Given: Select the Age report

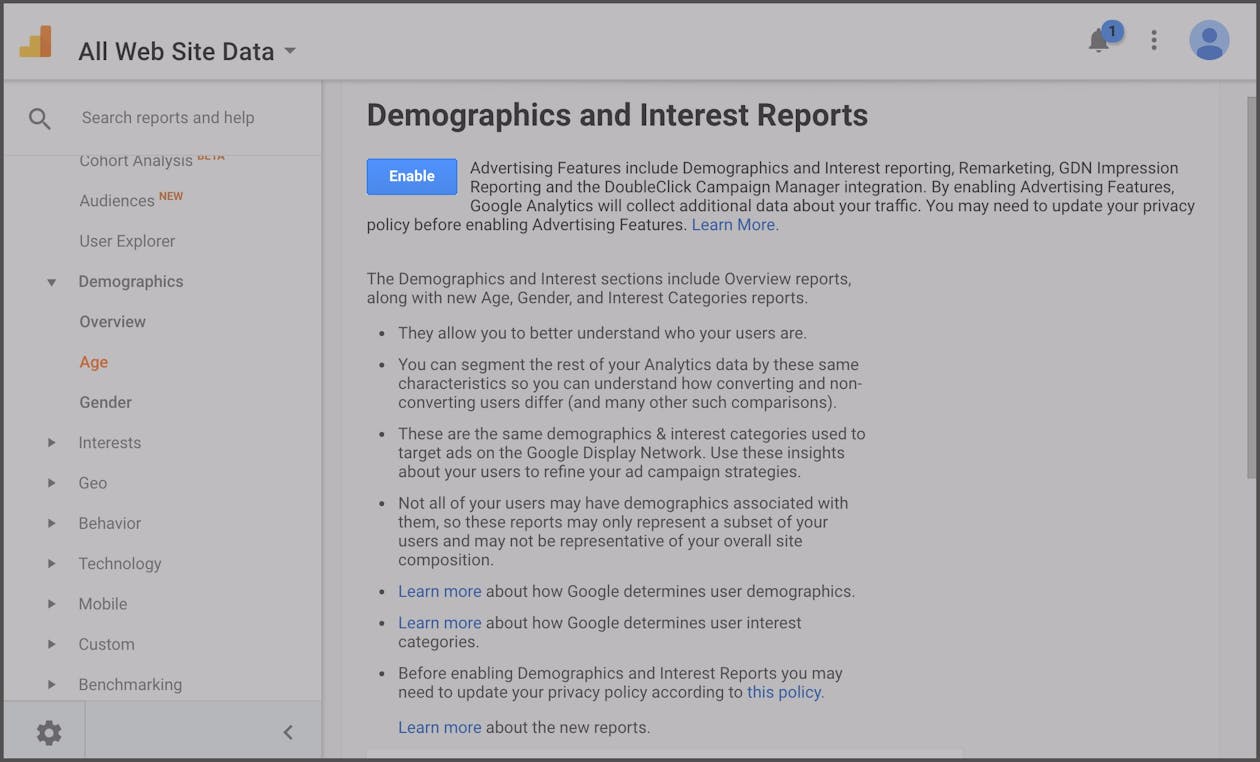Looking at the screenshot, I should pyautogui.click(x=94, y=362).
